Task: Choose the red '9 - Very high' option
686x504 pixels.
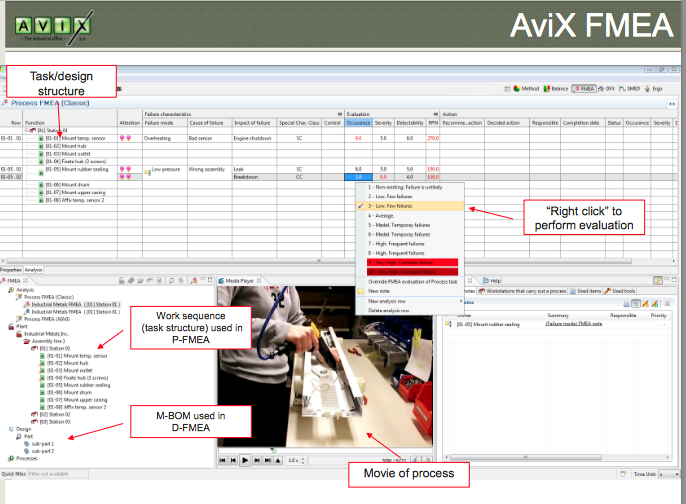Action: click(x=412, y=262)
